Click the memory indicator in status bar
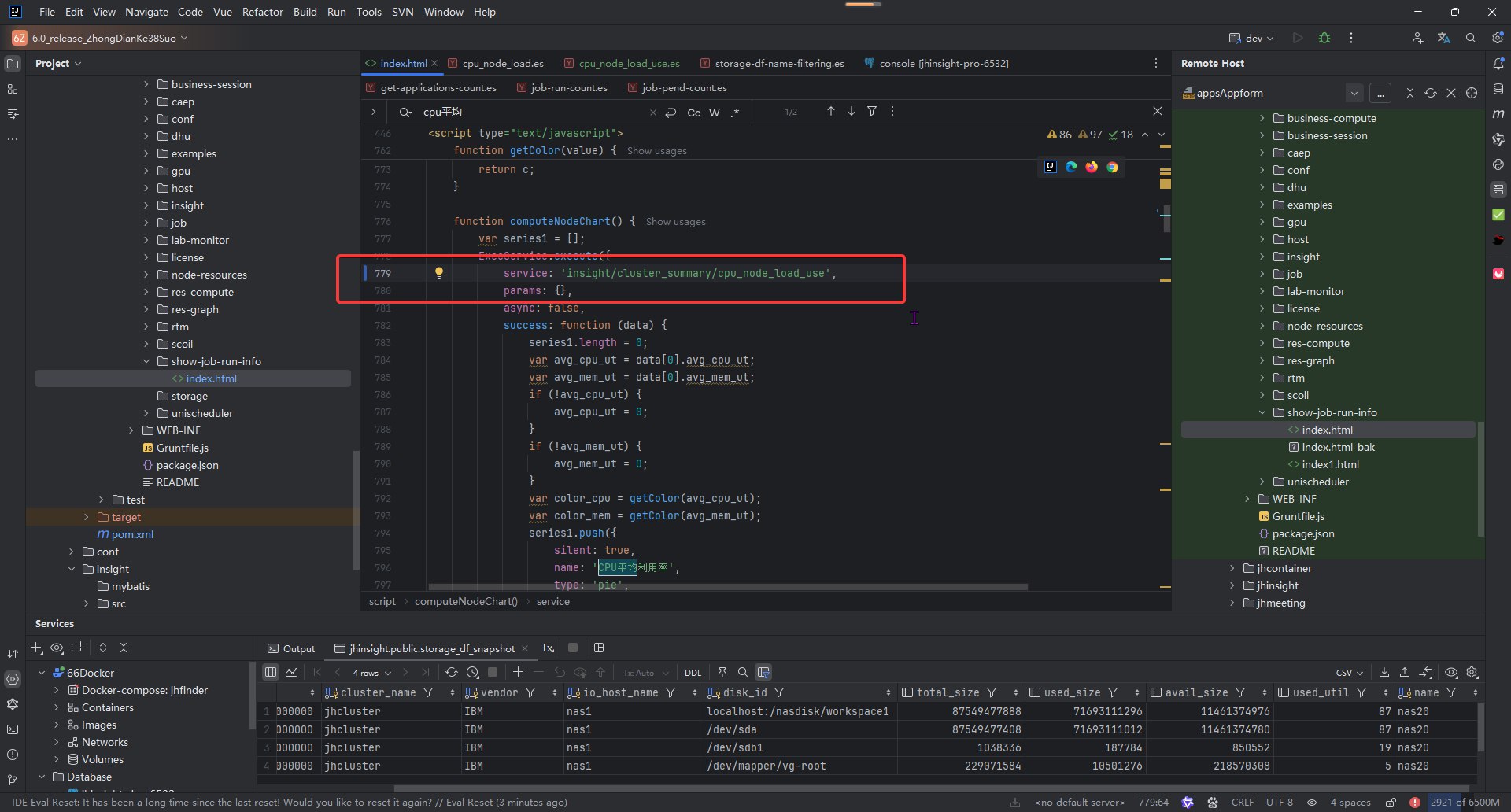Screen dimensions: 1511x812 click(1465, 803)
